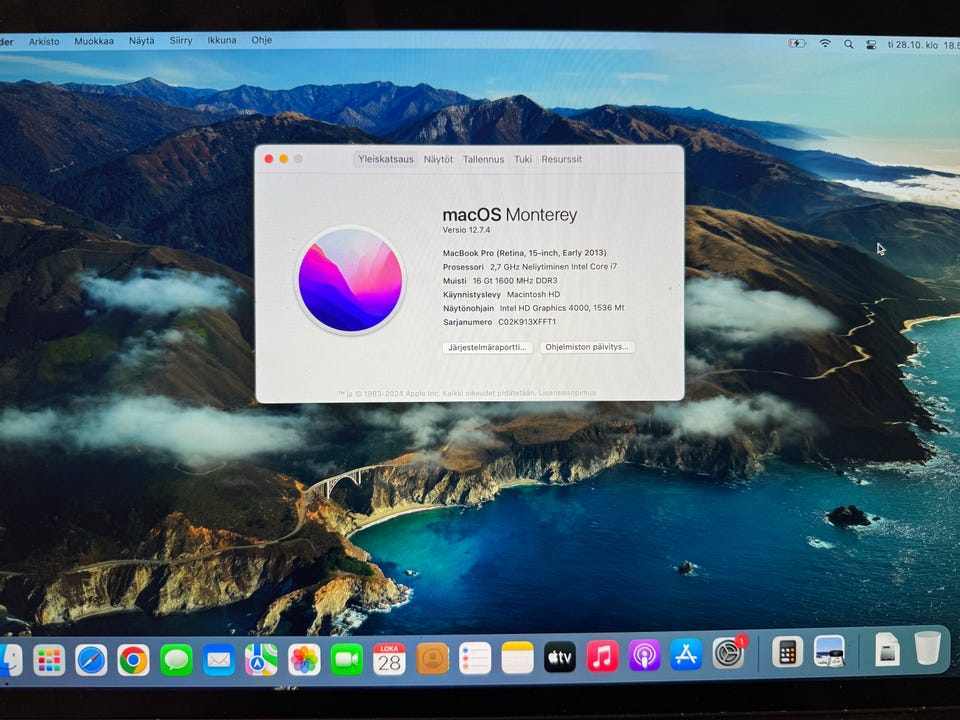Screen dimensions: 960x720
Task: Open Launchpad from the Dock
Action: point(49,660)
